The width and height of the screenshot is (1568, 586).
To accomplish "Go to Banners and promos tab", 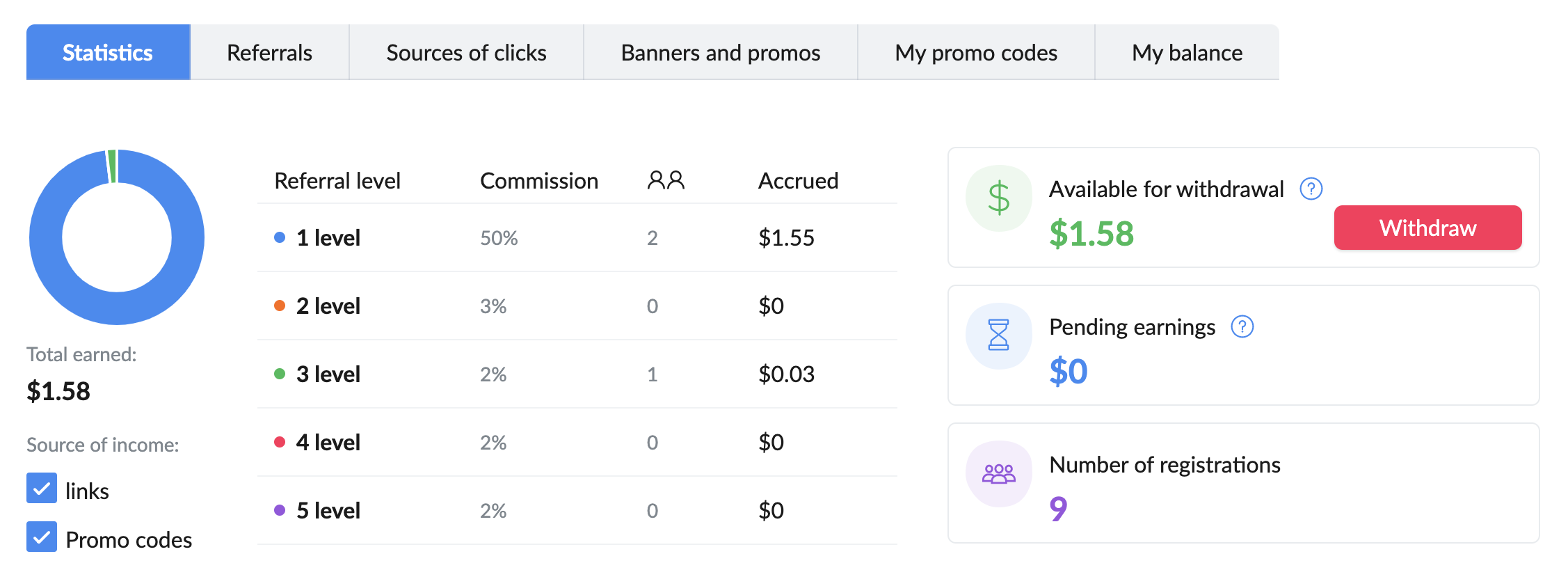I will click(721, 52).
